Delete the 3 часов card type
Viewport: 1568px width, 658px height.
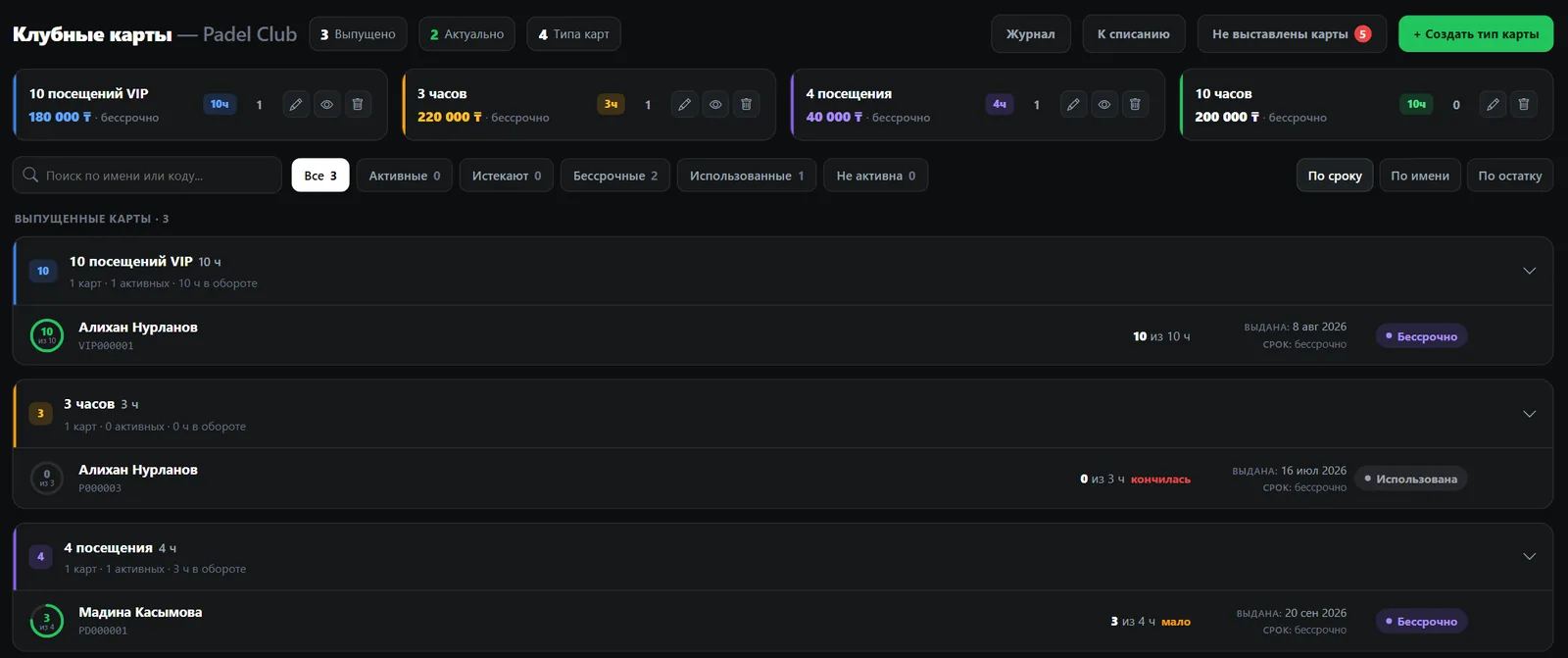[746, 104]
